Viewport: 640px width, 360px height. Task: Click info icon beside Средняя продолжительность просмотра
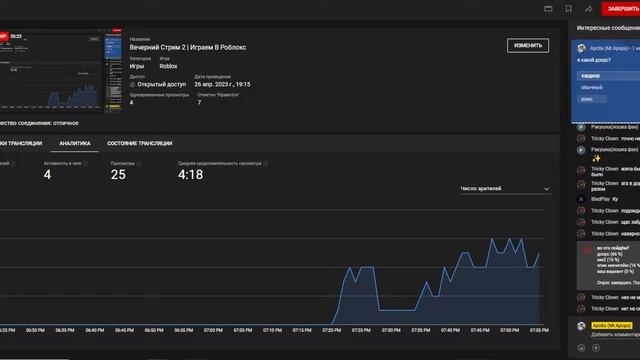(x=266, y=163)
